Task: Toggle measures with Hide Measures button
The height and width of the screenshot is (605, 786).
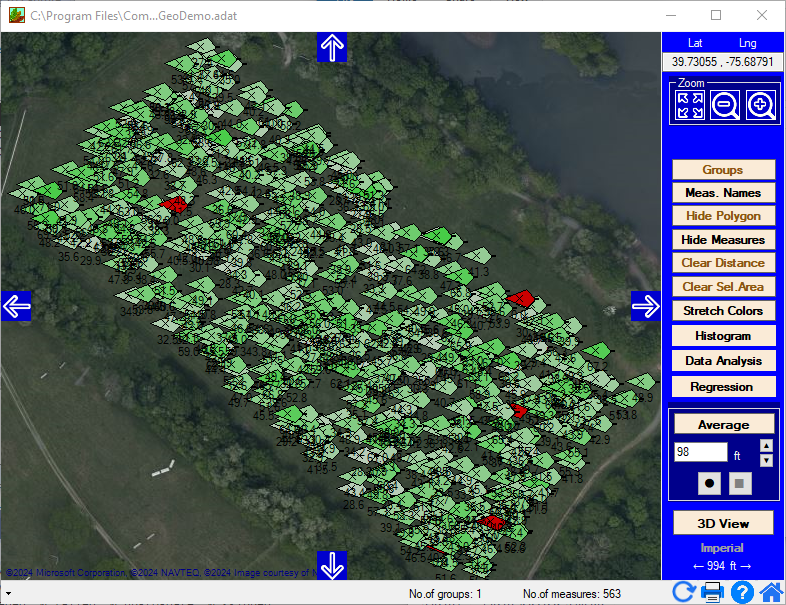Action: pos(723,240)
